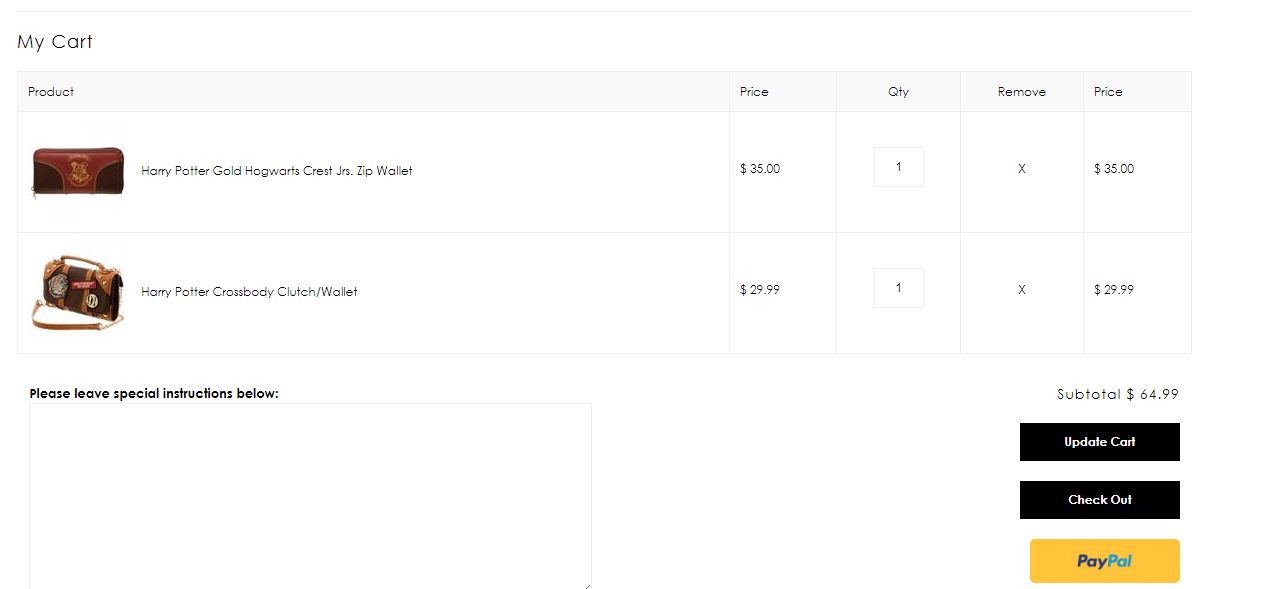
Task: Click the Update Cart button
Action: click(x=1099, y=442)
